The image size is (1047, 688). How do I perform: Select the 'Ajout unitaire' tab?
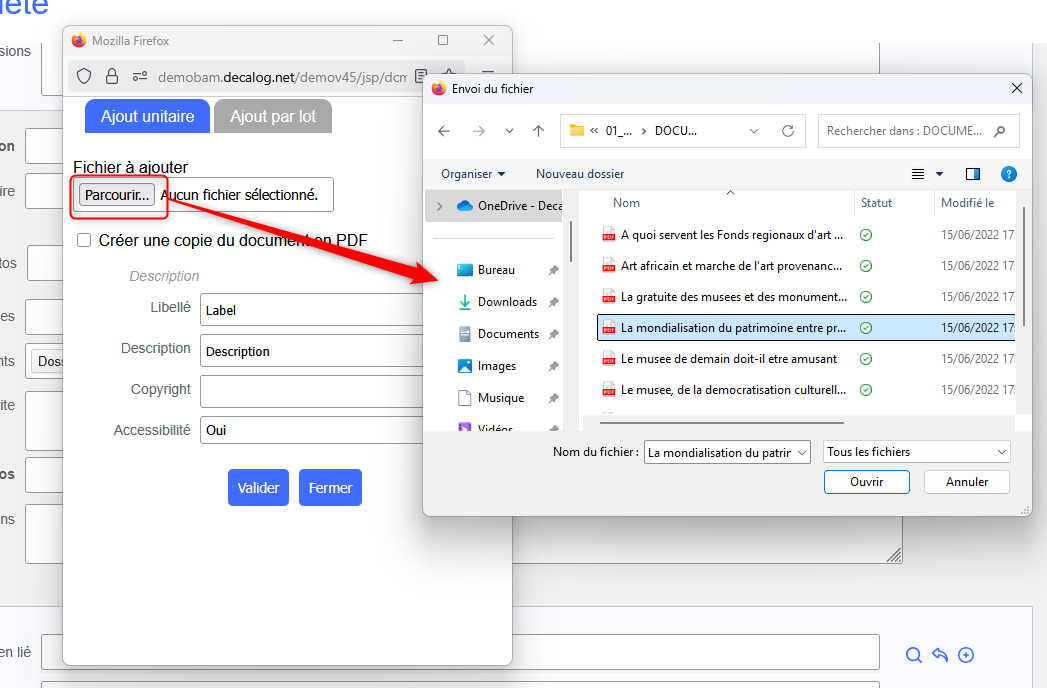147,116
